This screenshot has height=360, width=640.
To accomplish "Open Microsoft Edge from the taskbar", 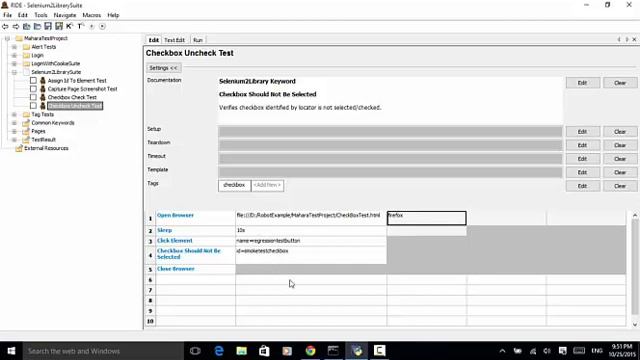I will click(219, 351).
